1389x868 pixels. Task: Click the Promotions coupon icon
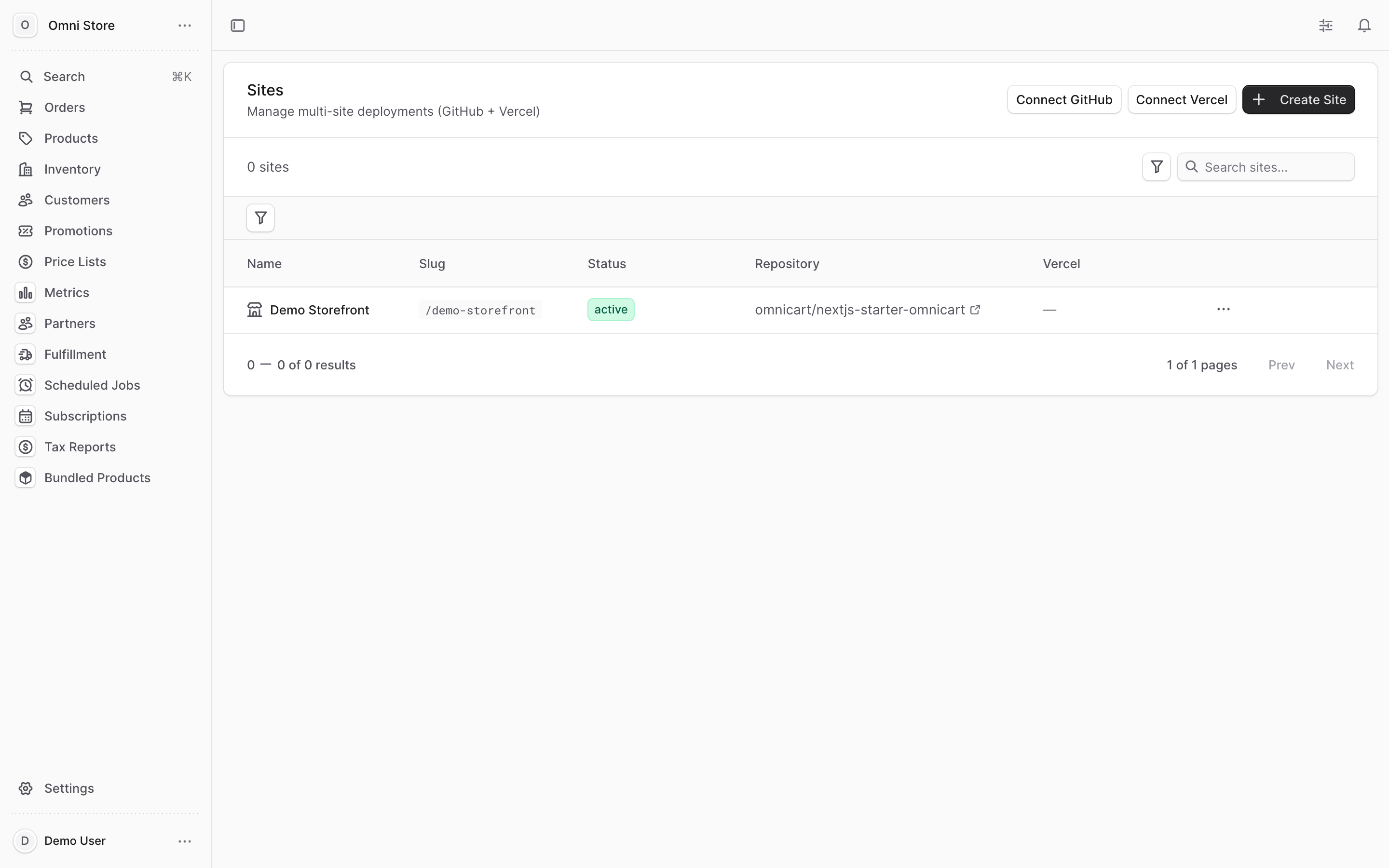(x=26, y=231)
